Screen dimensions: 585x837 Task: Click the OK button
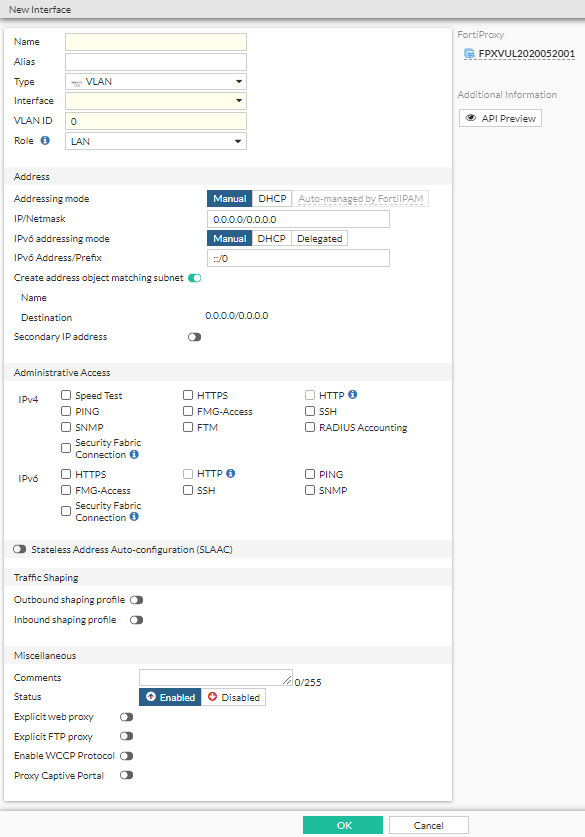pyautogui.click(x=343, y=824)
